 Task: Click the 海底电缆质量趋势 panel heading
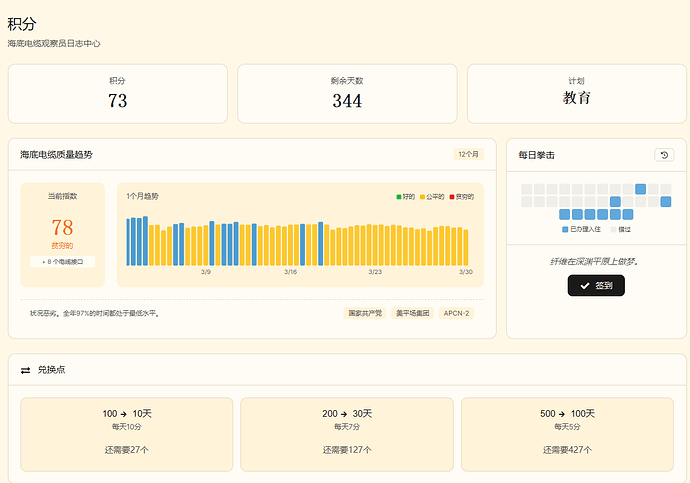pos(56,154)
